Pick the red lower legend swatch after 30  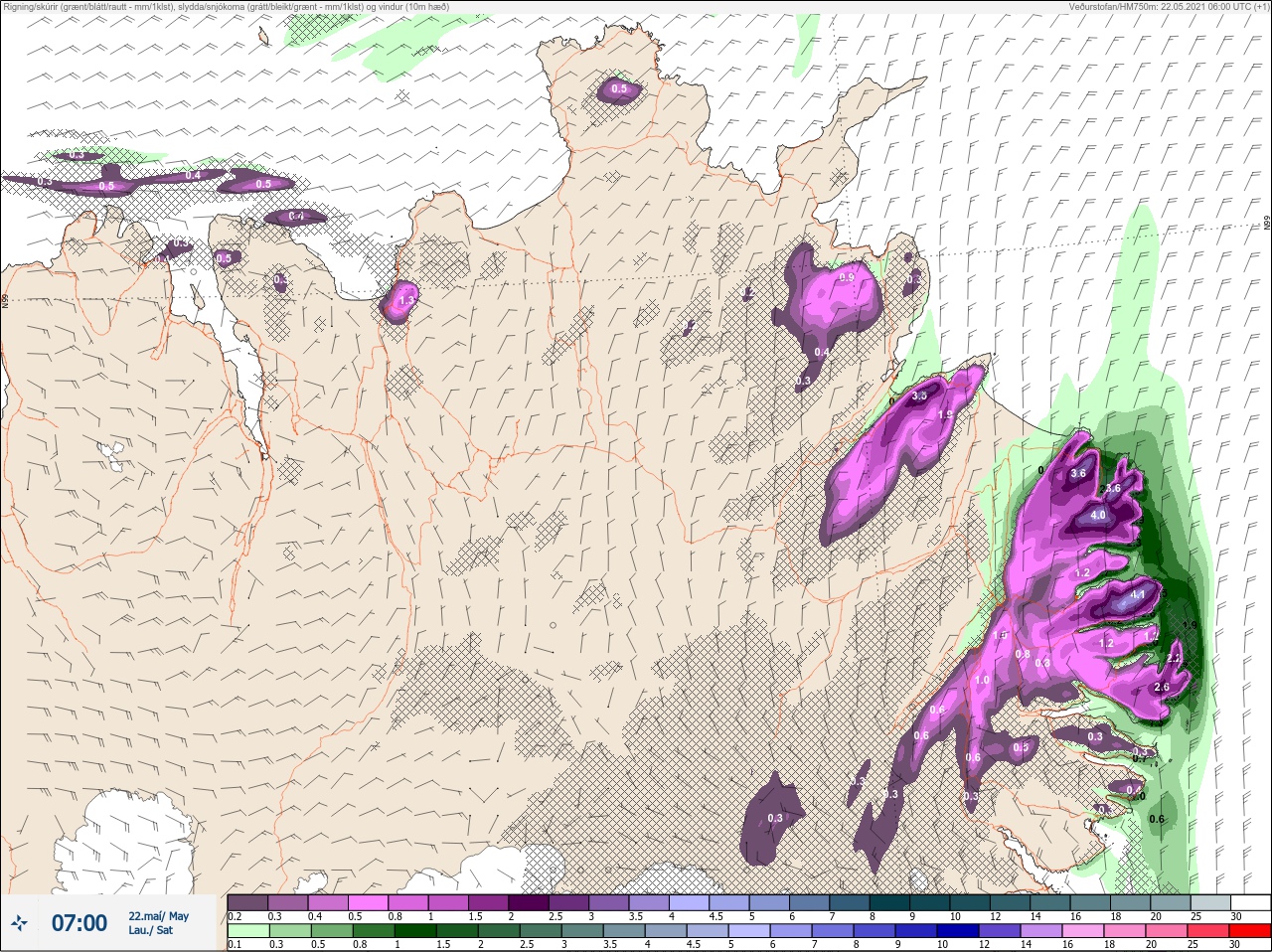coord(1250,931)
